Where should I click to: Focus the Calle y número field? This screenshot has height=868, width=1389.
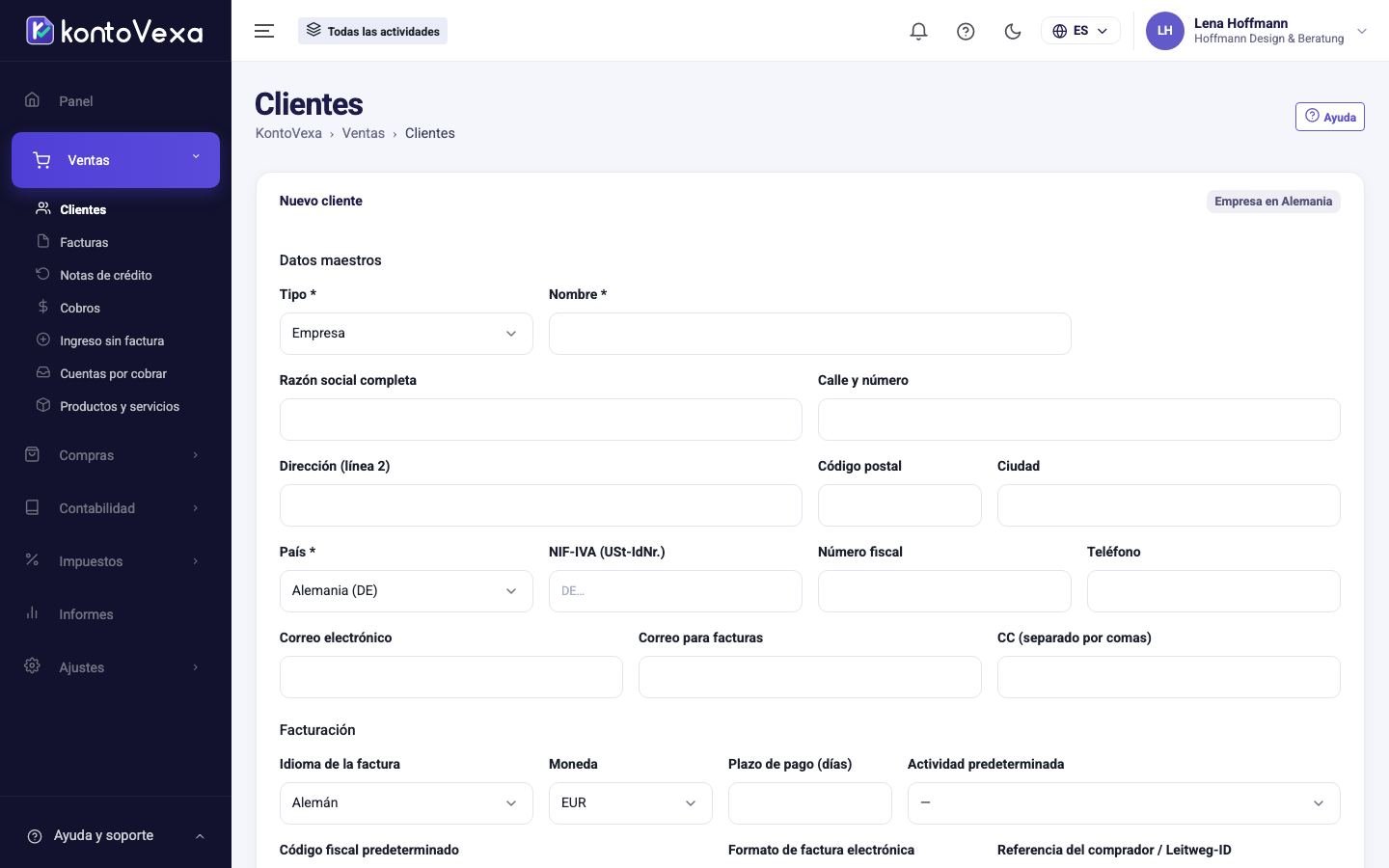(x=1079, y=420)
